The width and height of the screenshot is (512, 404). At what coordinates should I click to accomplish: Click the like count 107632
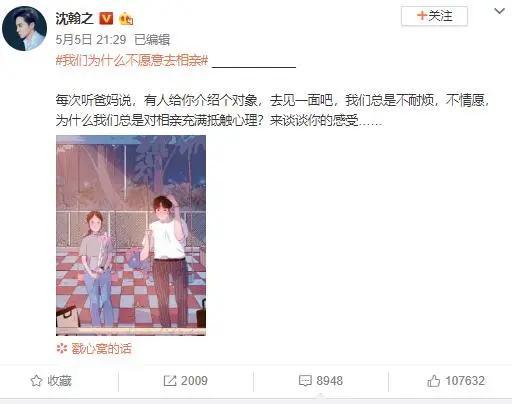coord(465,381)
